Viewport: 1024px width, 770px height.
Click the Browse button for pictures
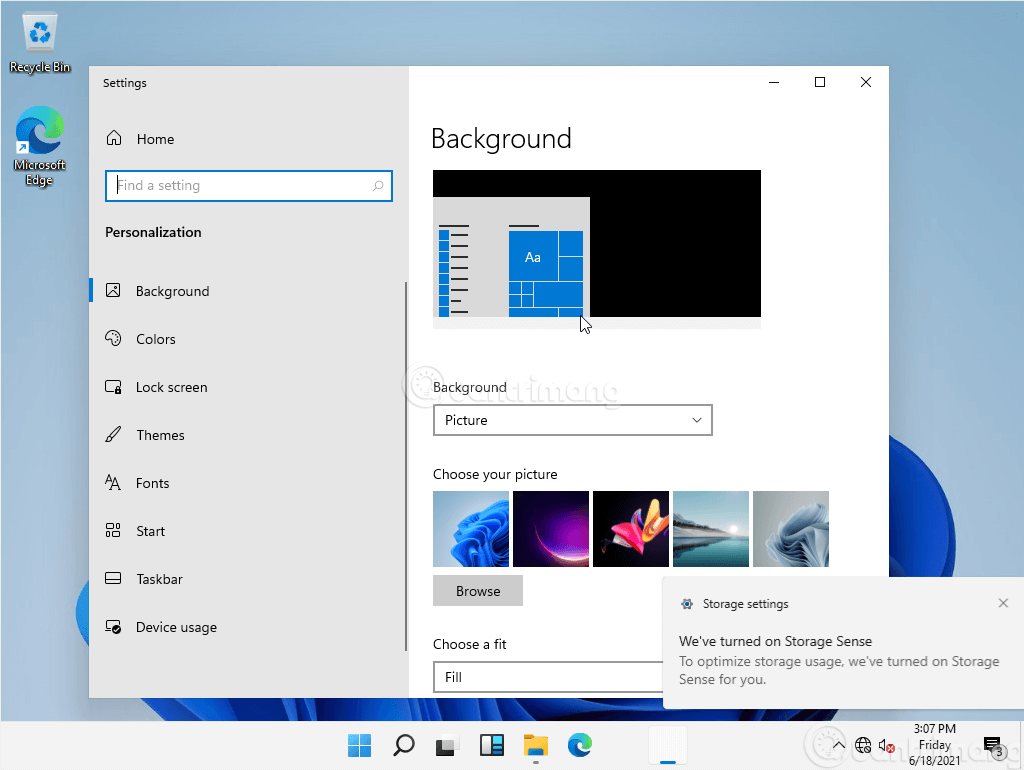point(477,590)
